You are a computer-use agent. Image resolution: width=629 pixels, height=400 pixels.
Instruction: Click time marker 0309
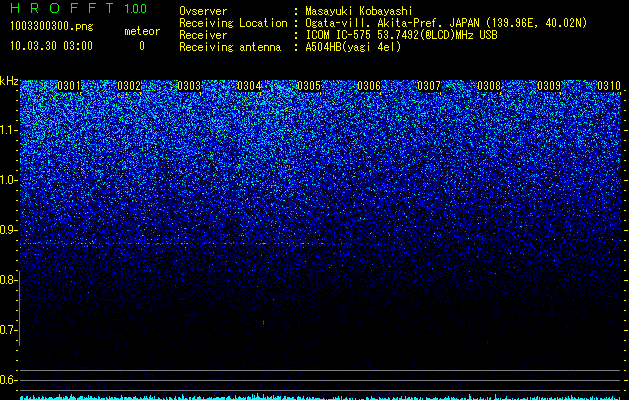[549, 86]
